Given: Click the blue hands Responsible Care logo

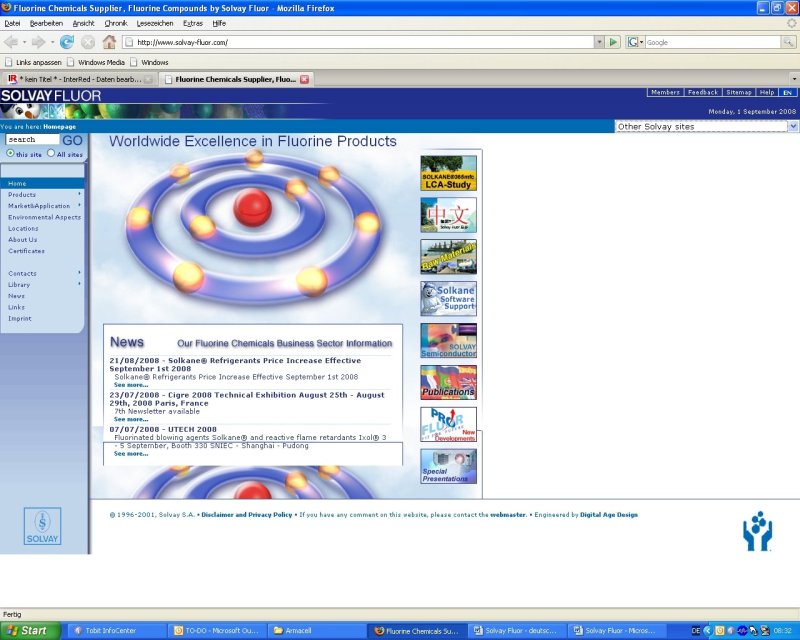Looking at the screenshot, I should (758, 531).
